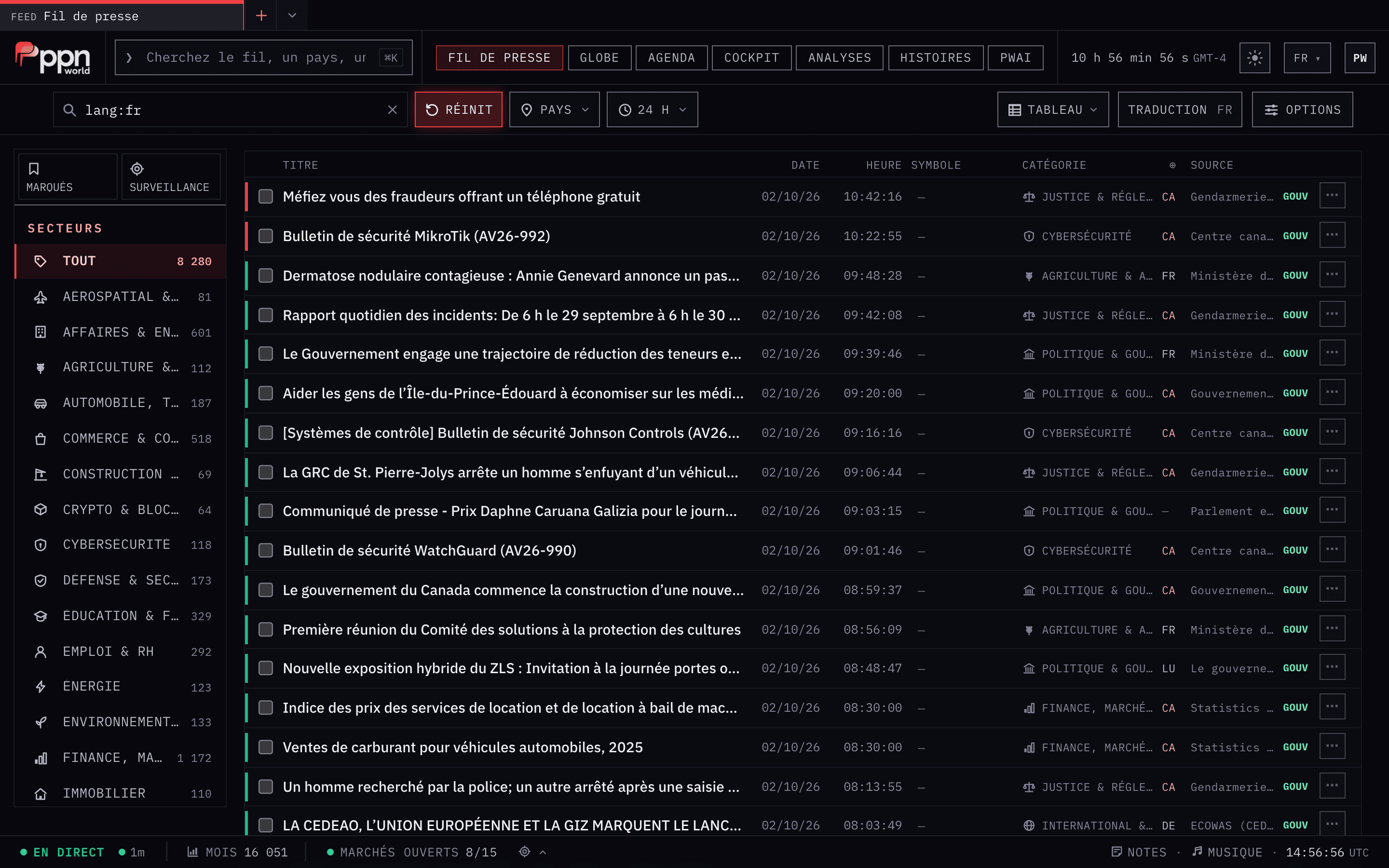
Task: Select the Finance, Ma… sector in sidebar
Action: point(121,758)
